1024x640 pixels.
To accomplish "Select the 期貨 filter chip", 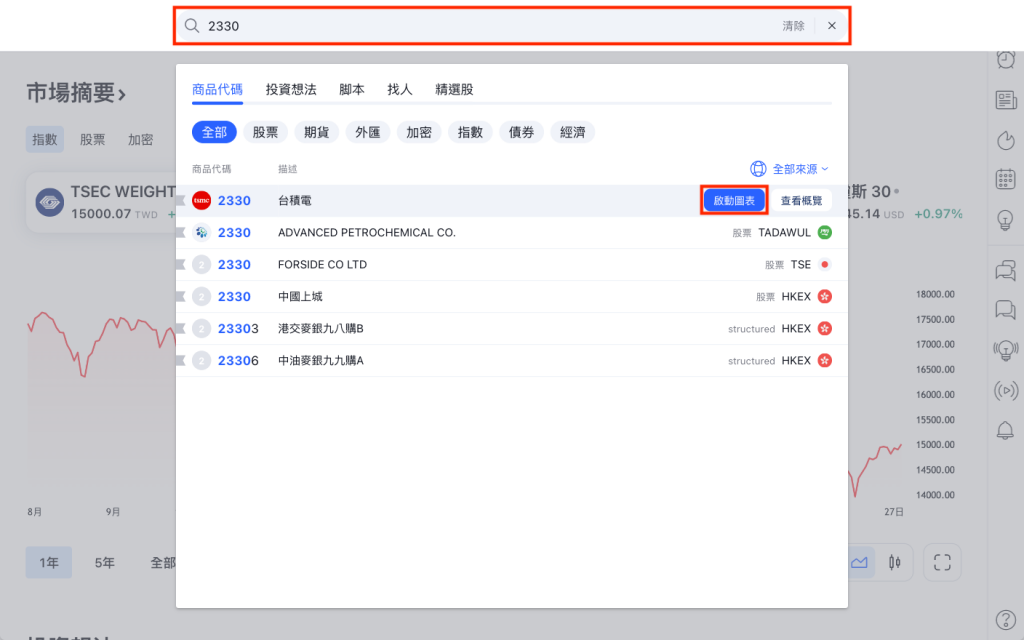I will coord(316,132).
